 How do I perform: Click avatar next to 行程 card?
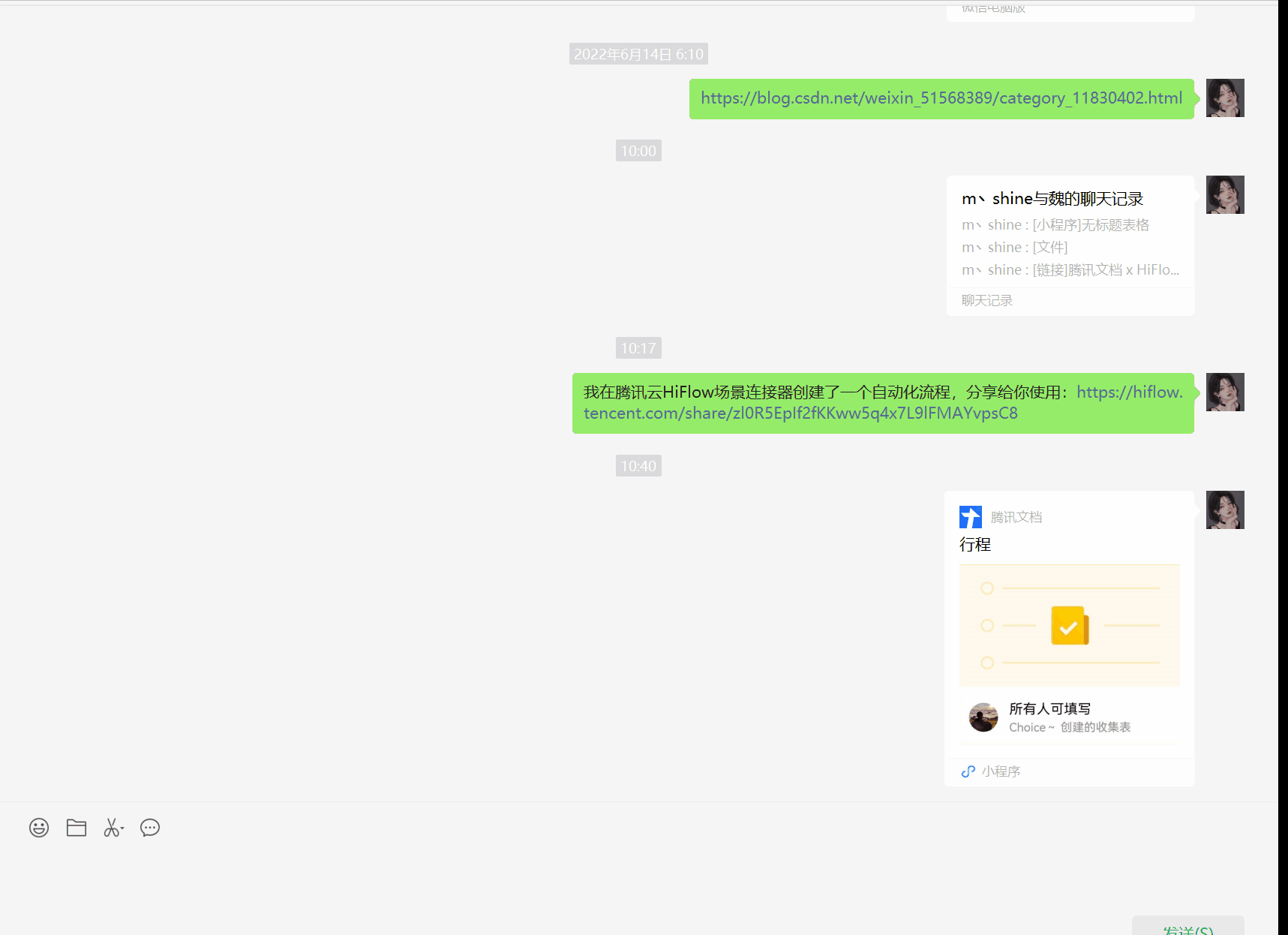coord(1225,510)
